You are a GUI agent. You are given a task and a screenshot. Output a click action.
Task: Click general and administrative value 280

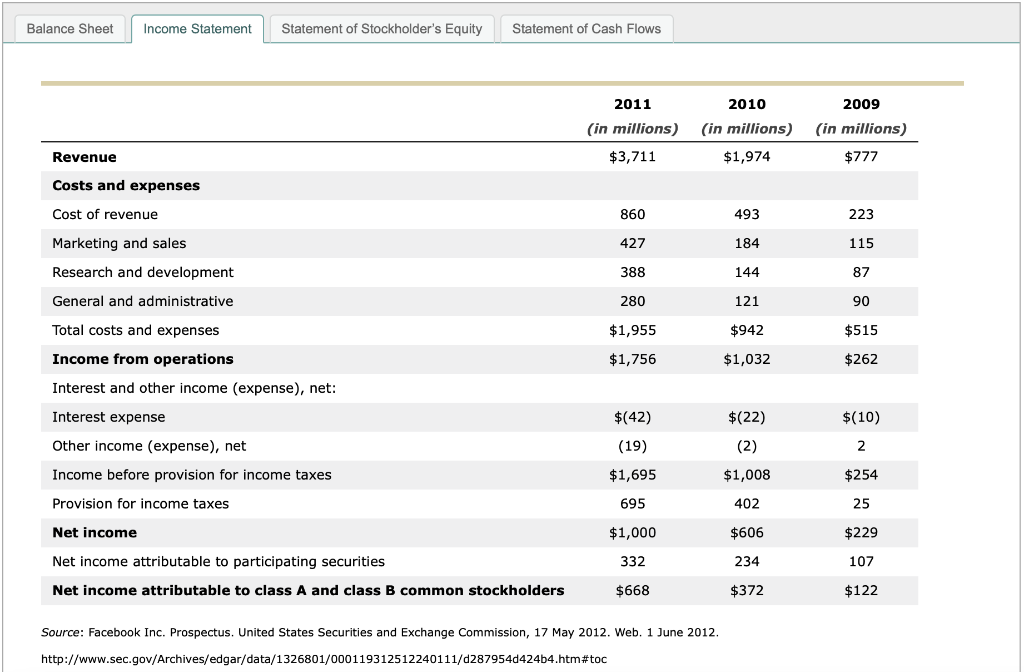click(x=632, y=301)
